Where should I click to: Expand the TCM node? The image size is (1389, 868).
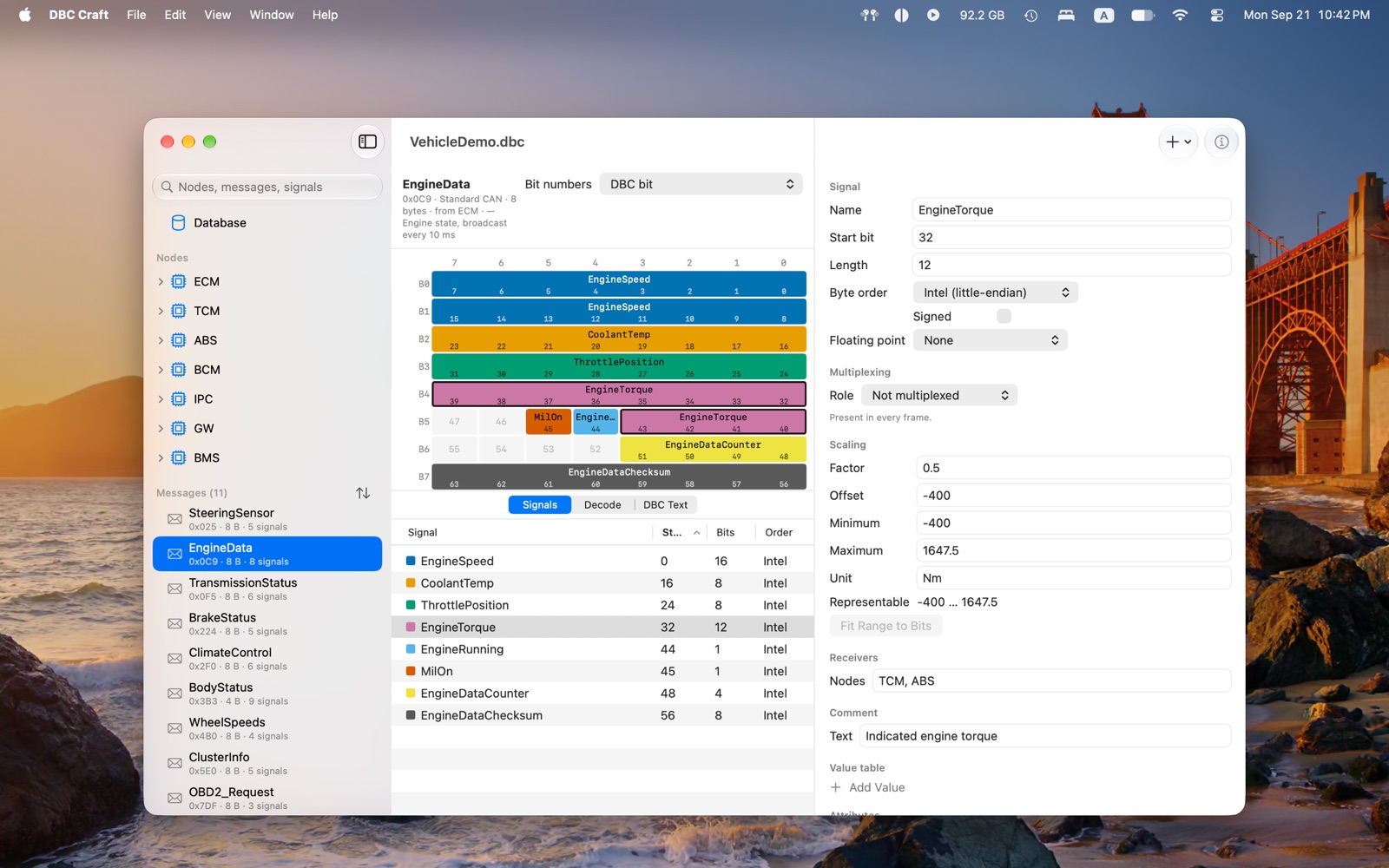click(161, 311)
